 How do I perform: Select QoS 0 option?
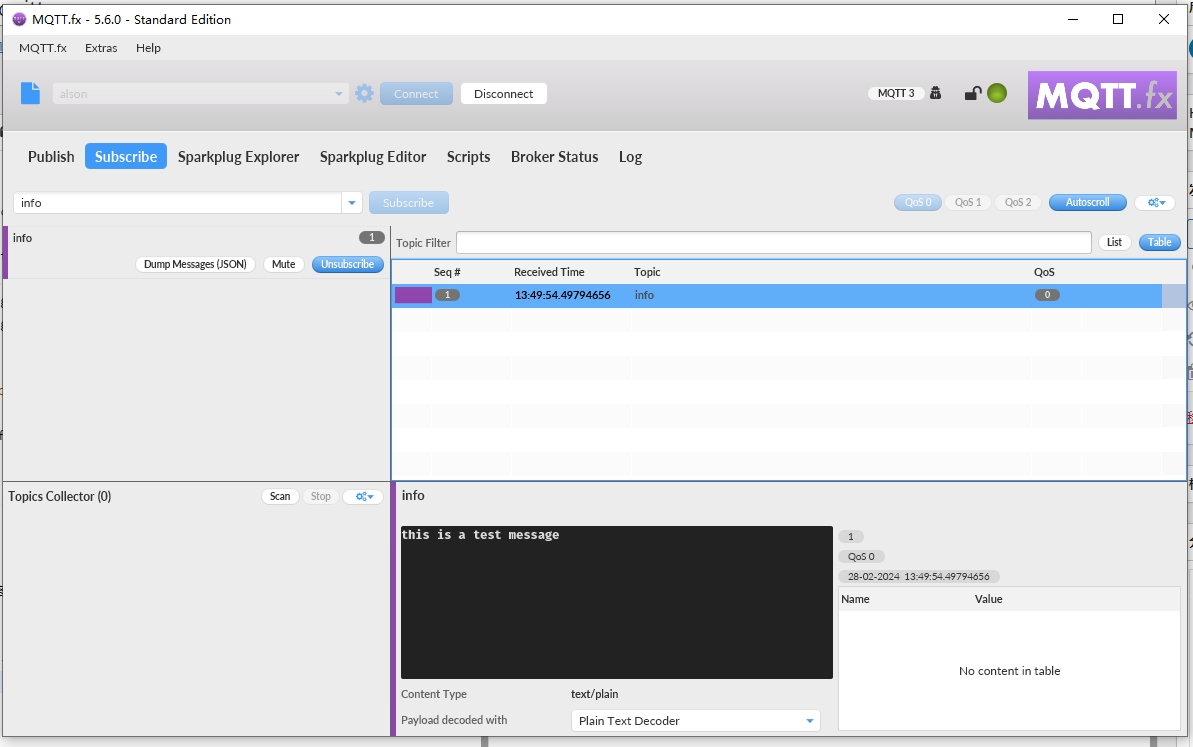(x=918, y=202)
